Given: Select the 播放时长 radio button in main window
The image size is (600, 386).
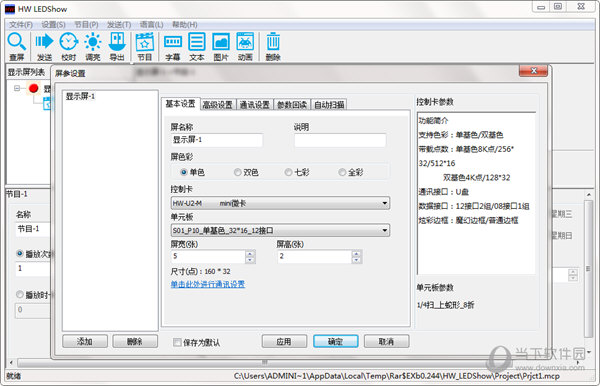Looking at the screenshot, I should [20, 294].
